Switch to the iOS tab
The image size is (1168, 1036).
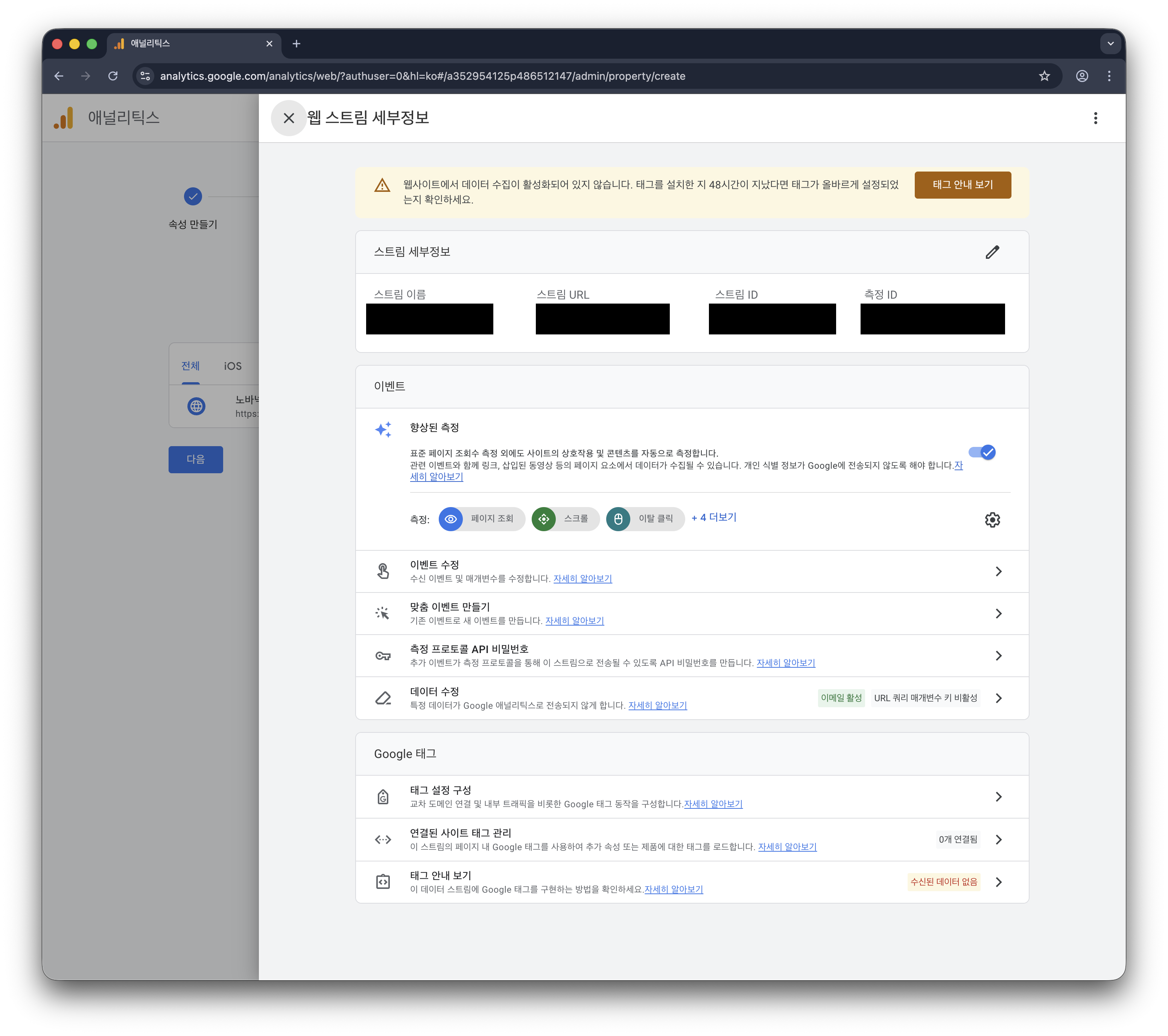click(x=233, y=366)
